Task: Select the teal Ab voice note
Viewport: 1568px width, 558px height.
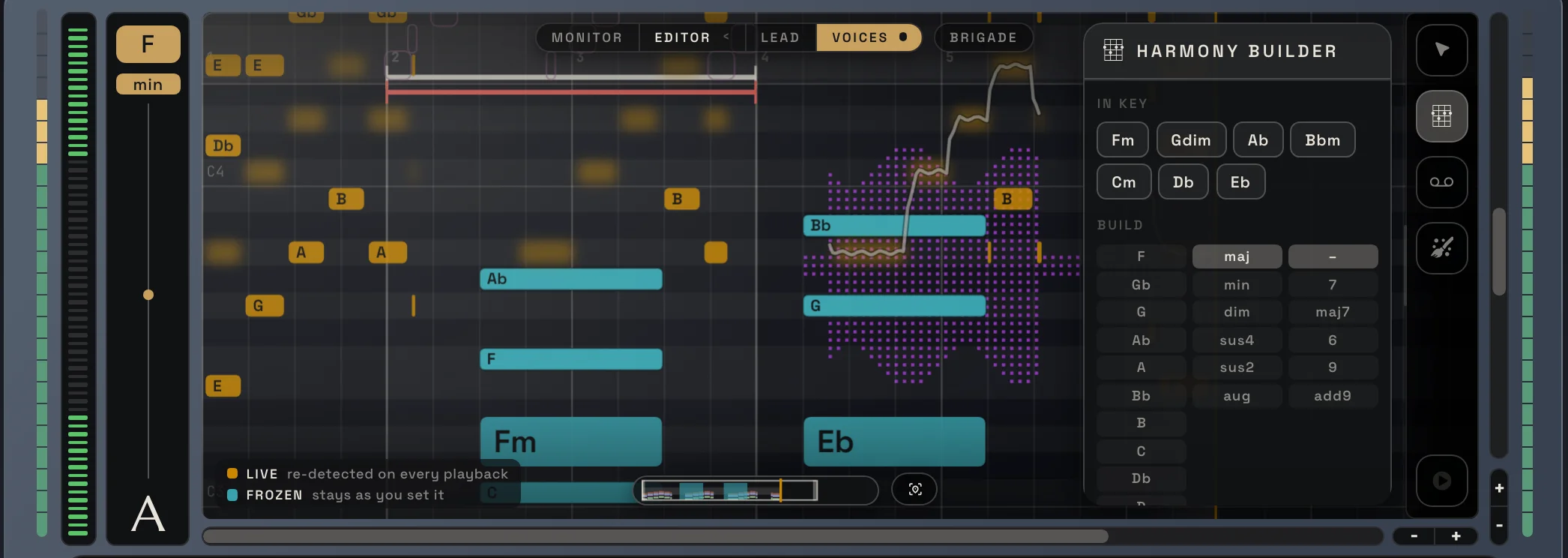Action: coord(571,279)
